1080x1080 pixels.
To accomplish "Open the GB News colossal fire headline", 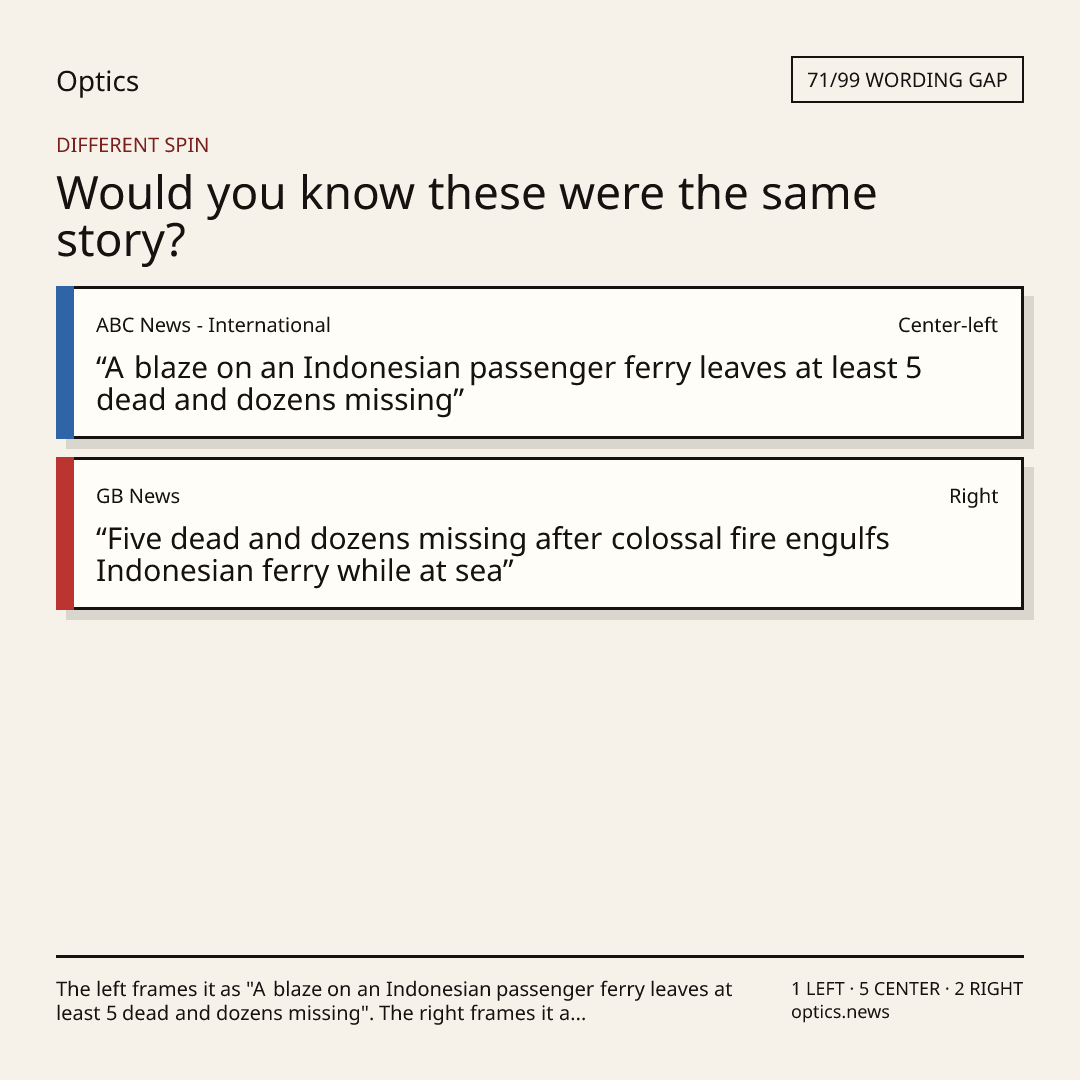I will 492,554.
